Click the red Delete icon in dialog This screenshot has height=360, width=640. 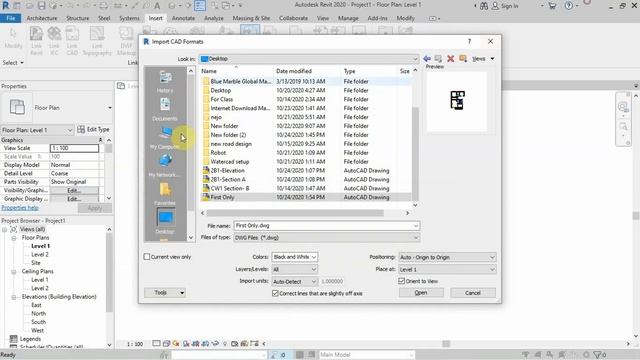451,59
